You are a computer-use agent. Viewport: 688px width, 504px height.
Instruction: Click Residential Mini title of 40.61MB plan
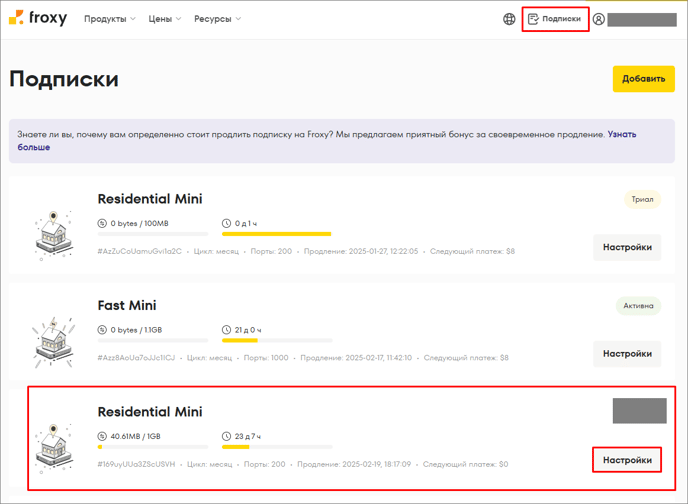[x=150, y=412]
